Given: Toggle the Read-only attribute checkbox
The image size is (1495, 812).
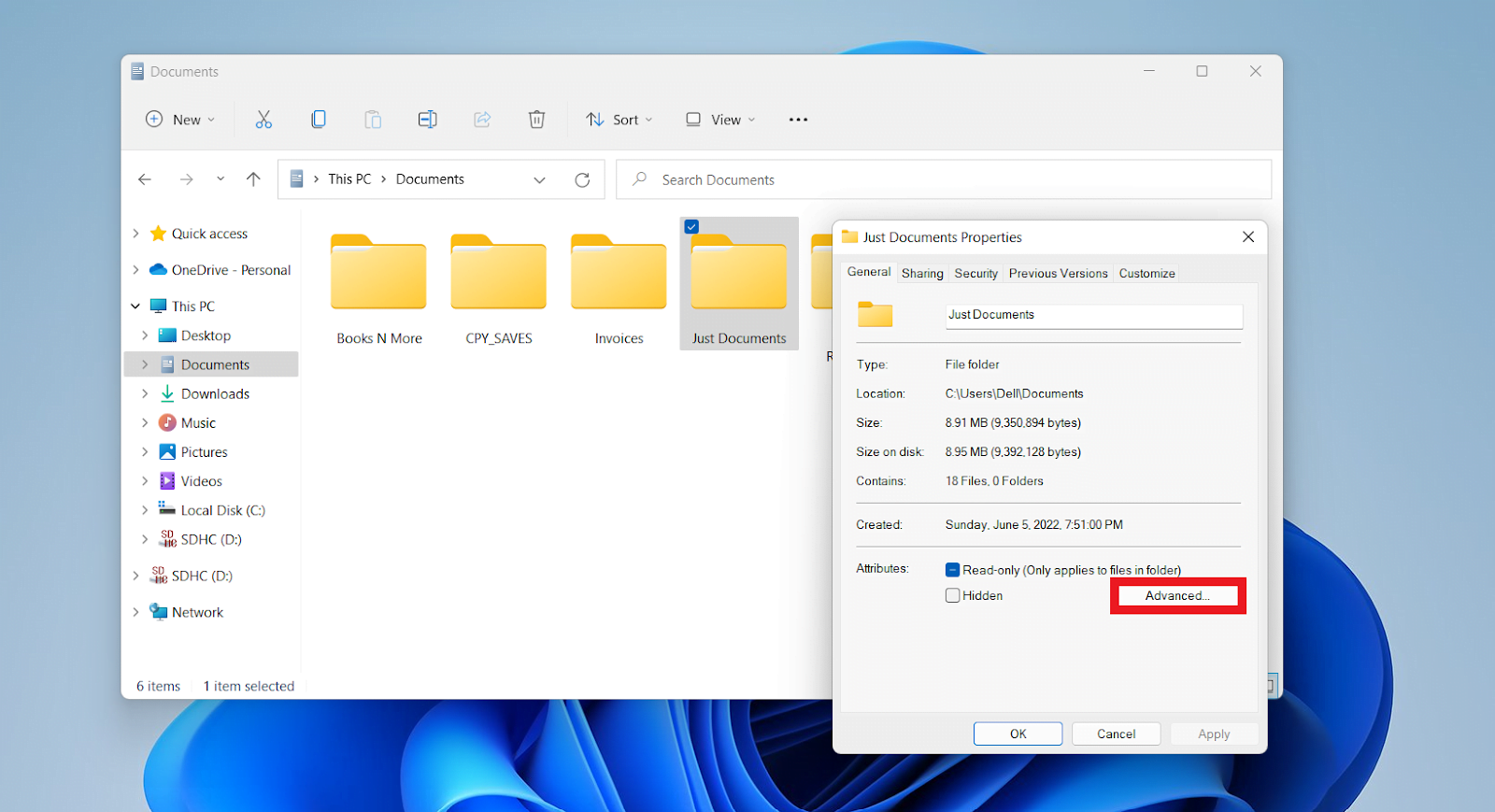Looking at the screenshot, I should 953,570.
